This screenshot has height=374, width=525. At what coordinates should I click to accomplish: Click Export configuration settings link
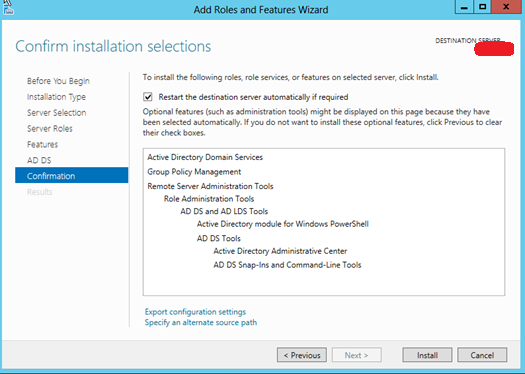[195, 312]
